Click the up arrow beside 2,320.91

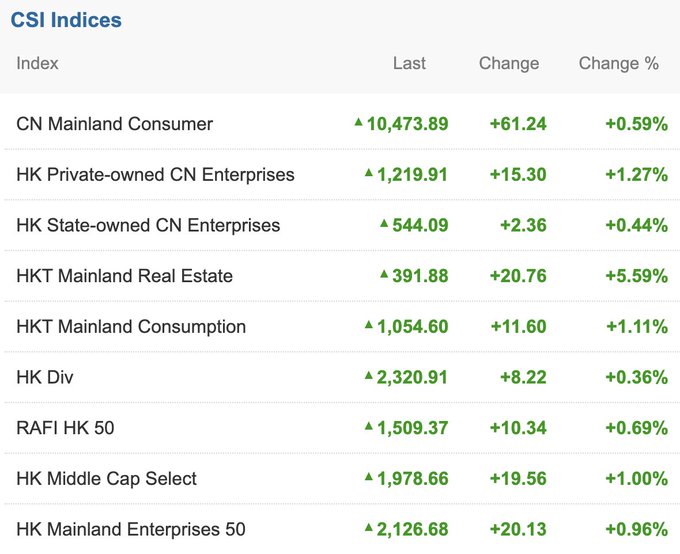[x=369, y=376]
